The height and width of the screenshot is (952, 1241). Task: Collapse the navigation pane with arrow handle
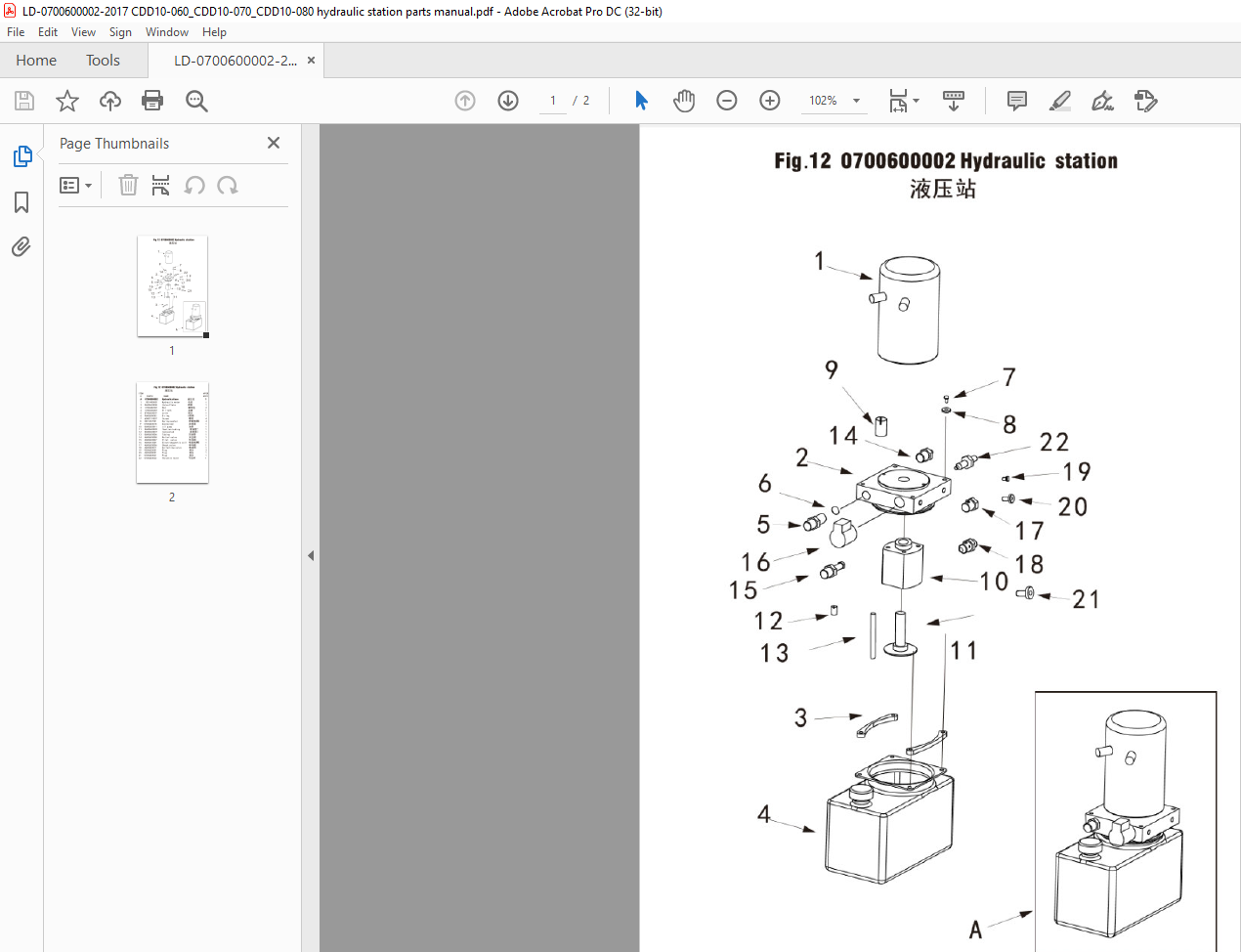tap(311, 555)
